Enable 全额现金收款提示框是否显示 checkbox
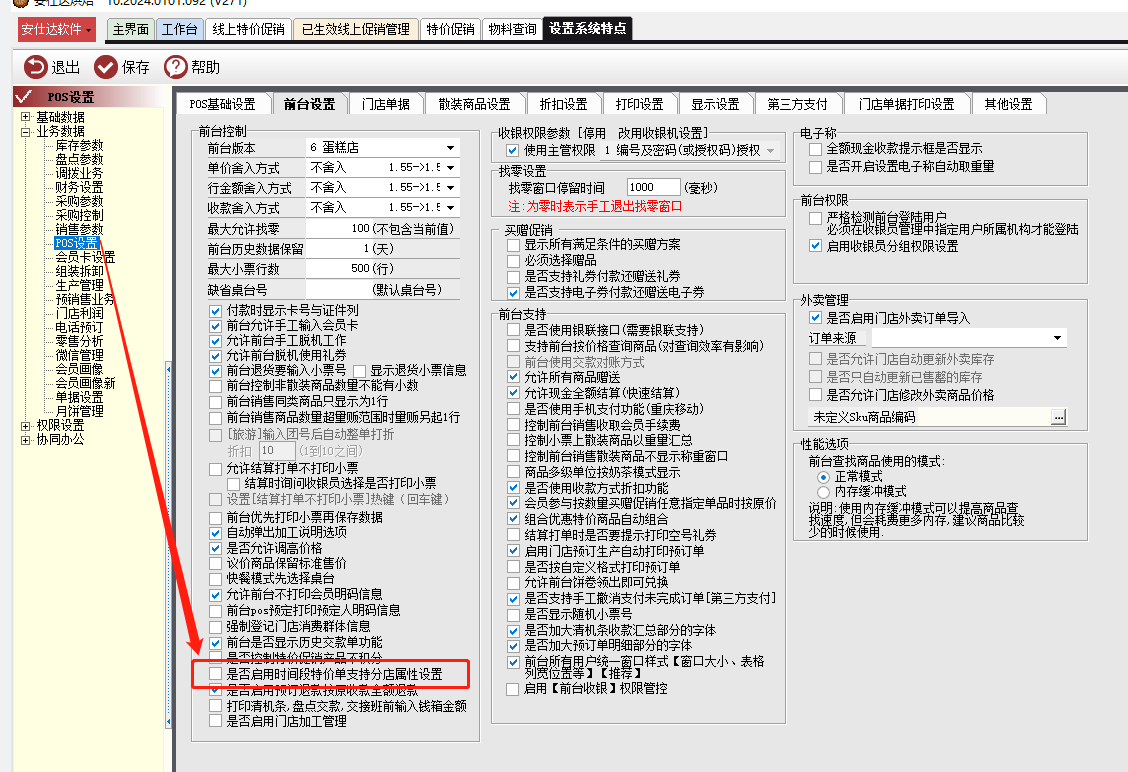Screen dimensions: 1128x772 [815, 149]
